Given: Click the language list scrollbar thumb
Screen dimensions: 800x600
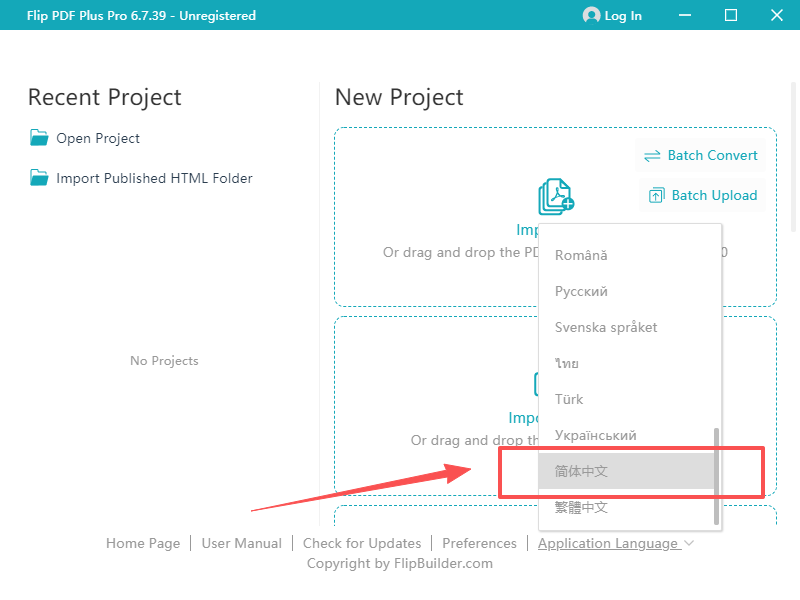Looking at the screenshot, I should (715, 475).
